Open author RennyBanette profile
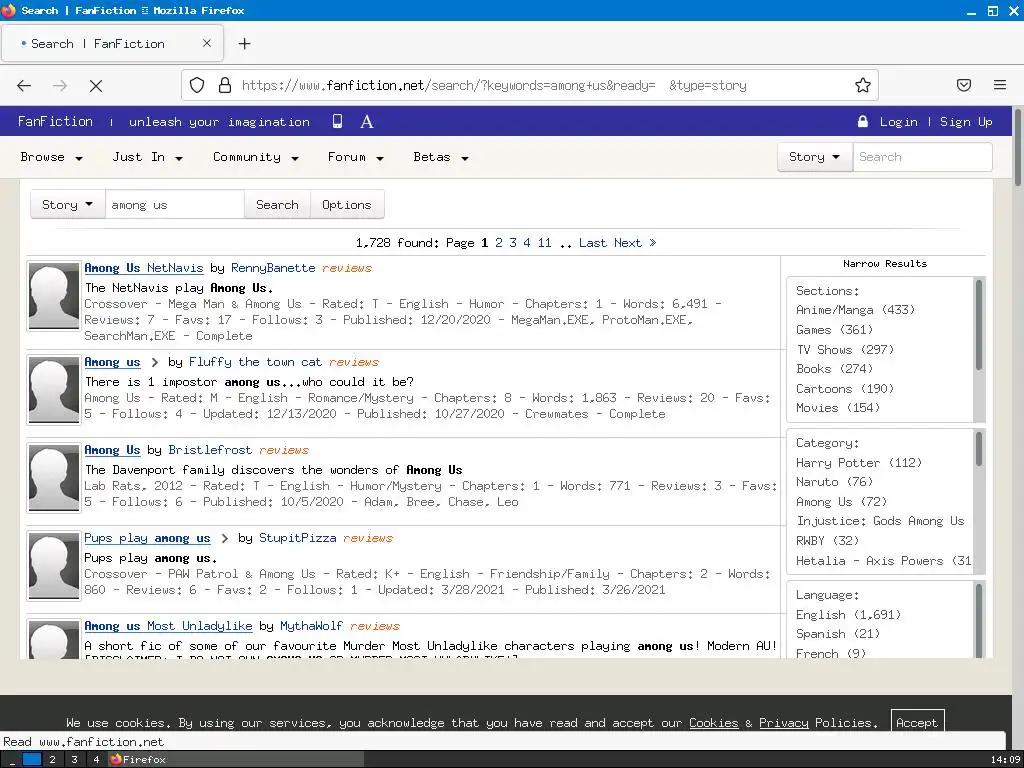The height and width of the screenshot is (768, 1024). pyautogui.click(x=273, y=268)
